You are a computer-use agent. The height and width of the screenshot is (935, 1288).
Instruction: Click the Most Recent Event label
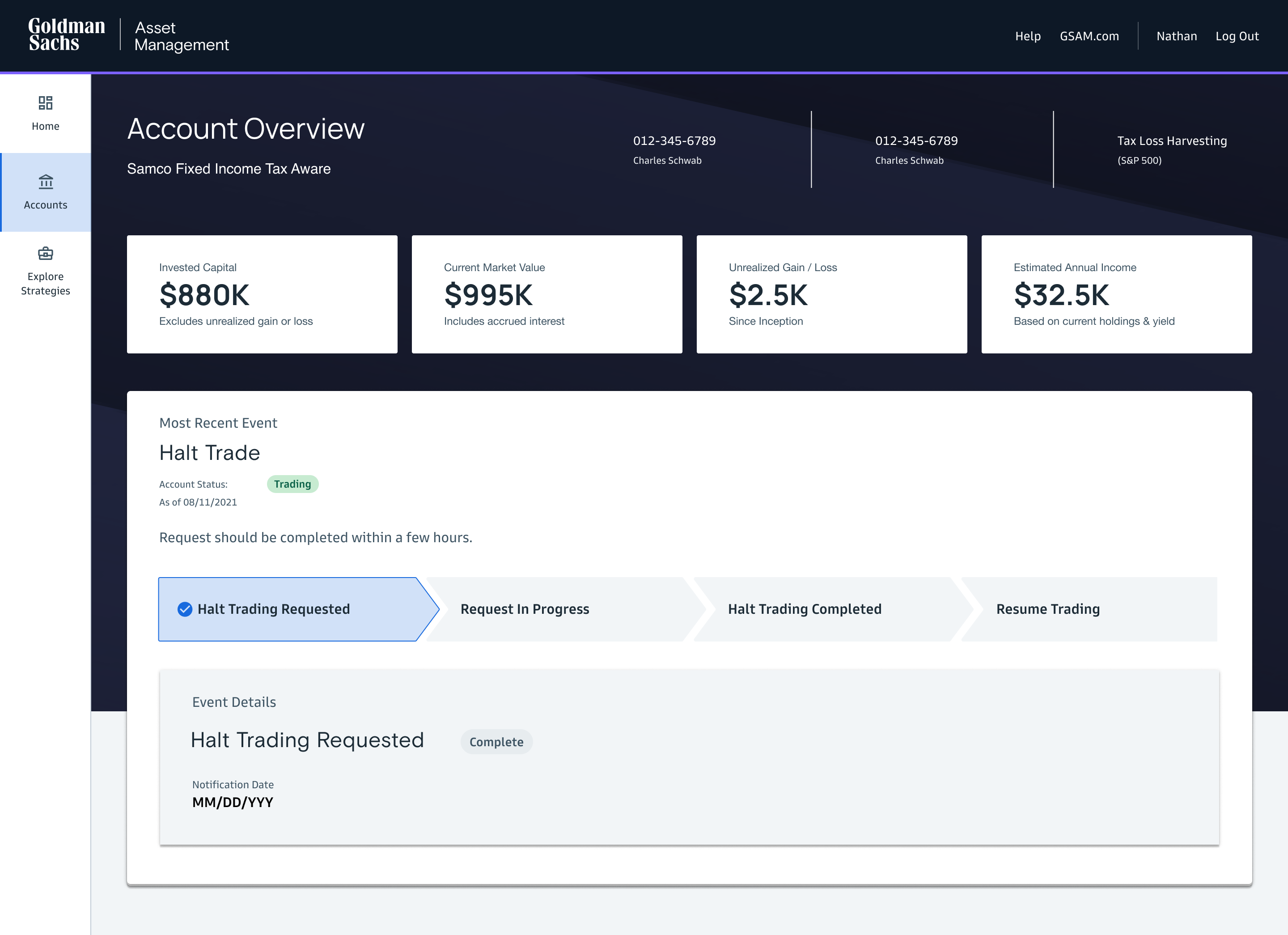218,423
